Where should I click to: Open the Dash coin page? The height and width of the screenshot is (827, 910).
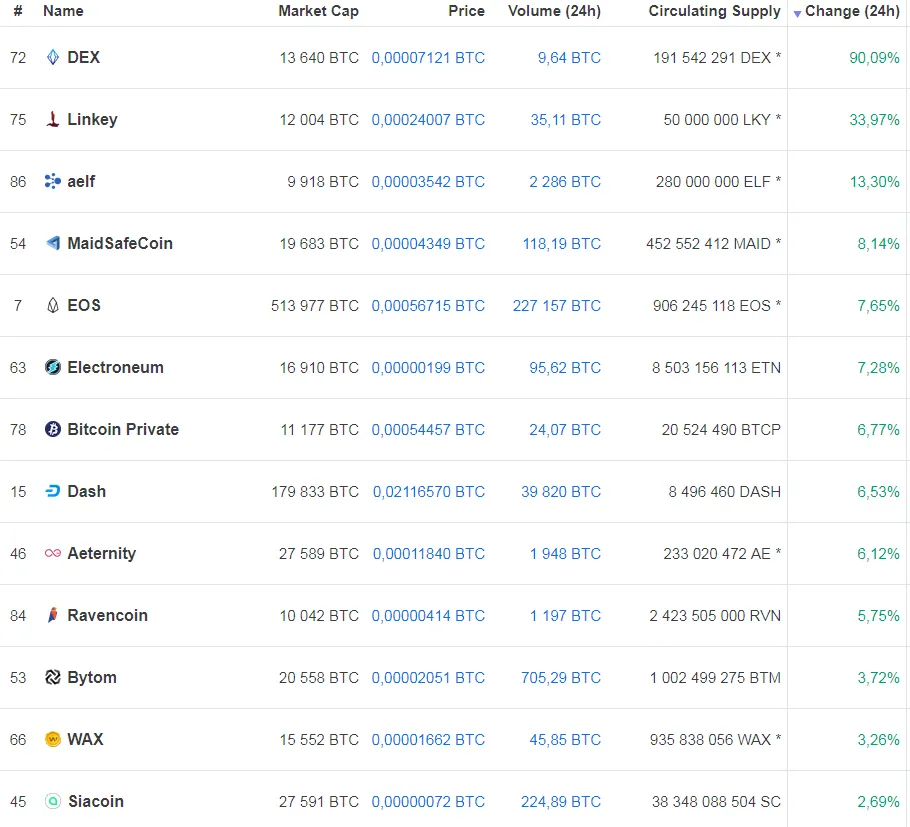(x=86, y=492)
